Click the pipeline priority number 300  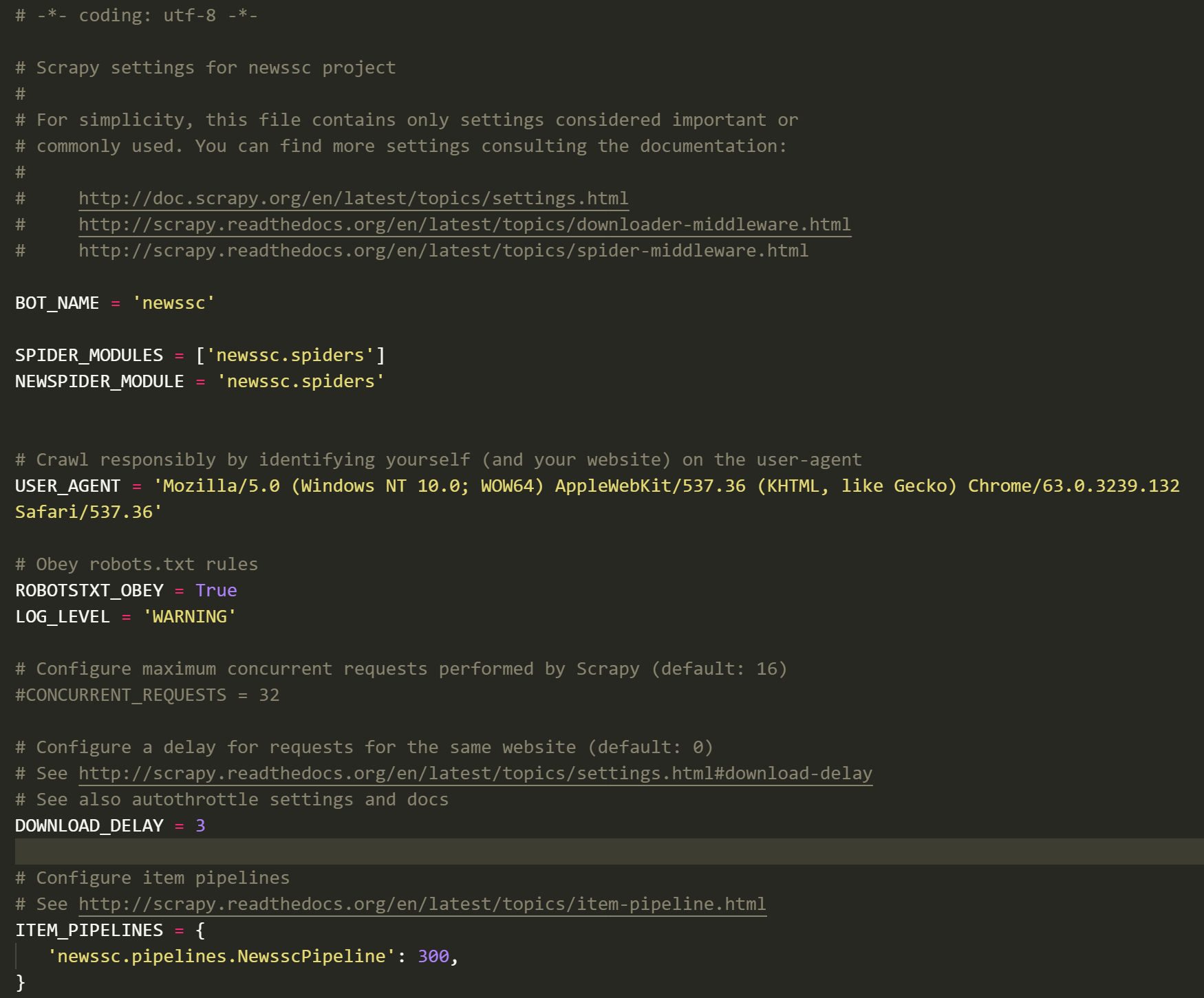[x=433, y=957]
